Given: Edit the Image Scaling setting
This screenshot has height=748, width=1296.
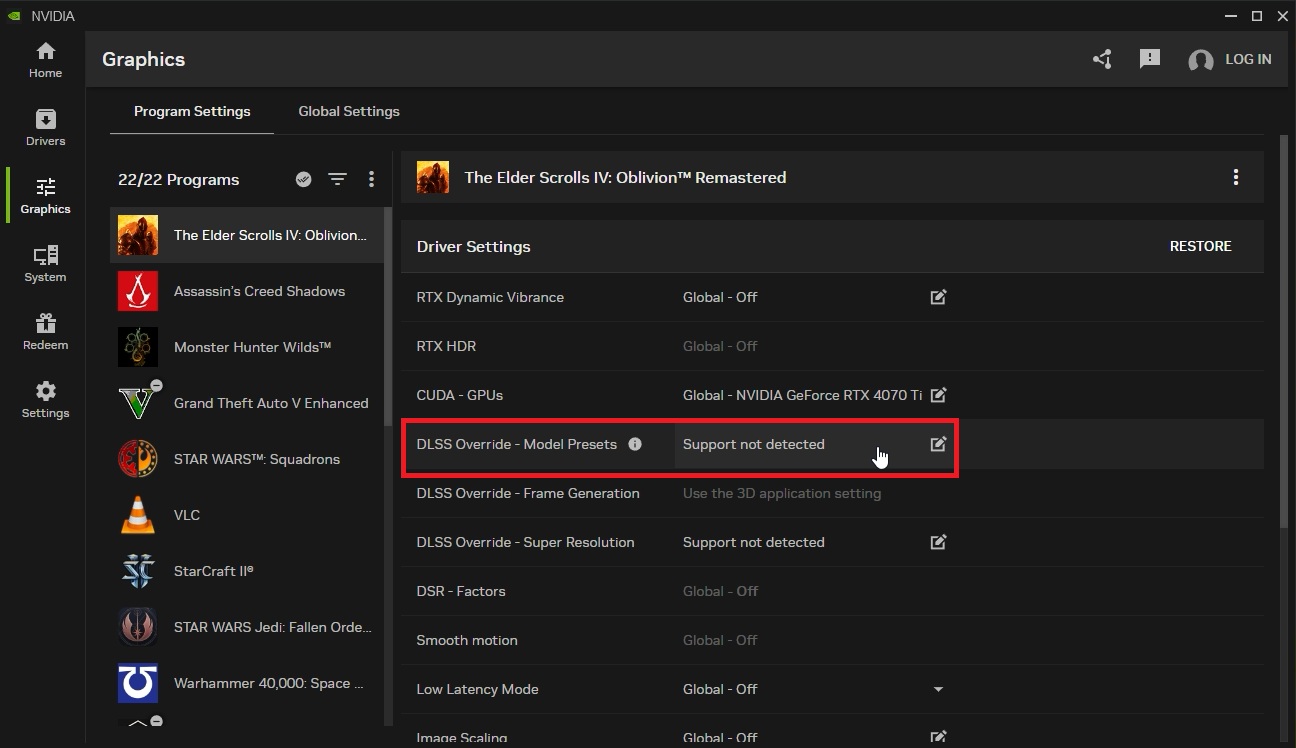Looking at the screenshot, I should pos(938,737).
